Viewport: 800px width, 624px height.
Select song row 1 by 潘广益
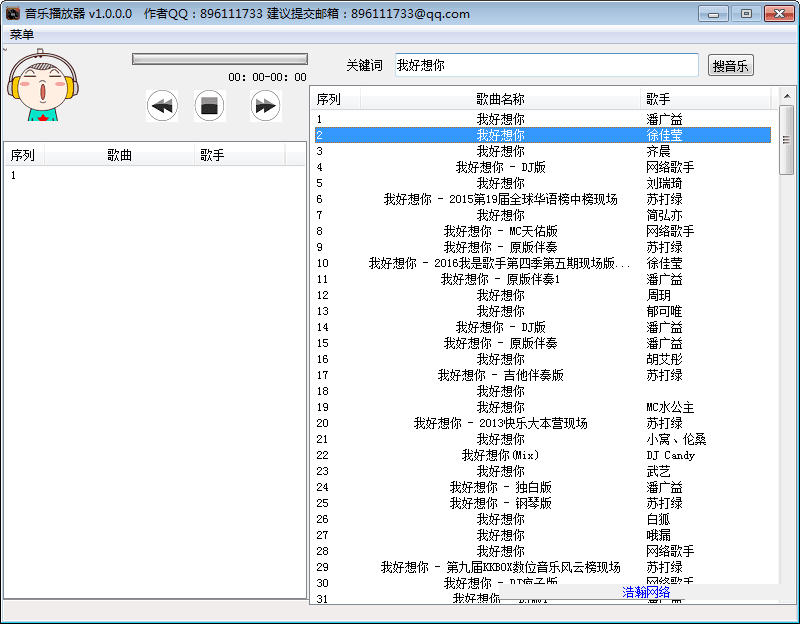click(x=500, y=119)
